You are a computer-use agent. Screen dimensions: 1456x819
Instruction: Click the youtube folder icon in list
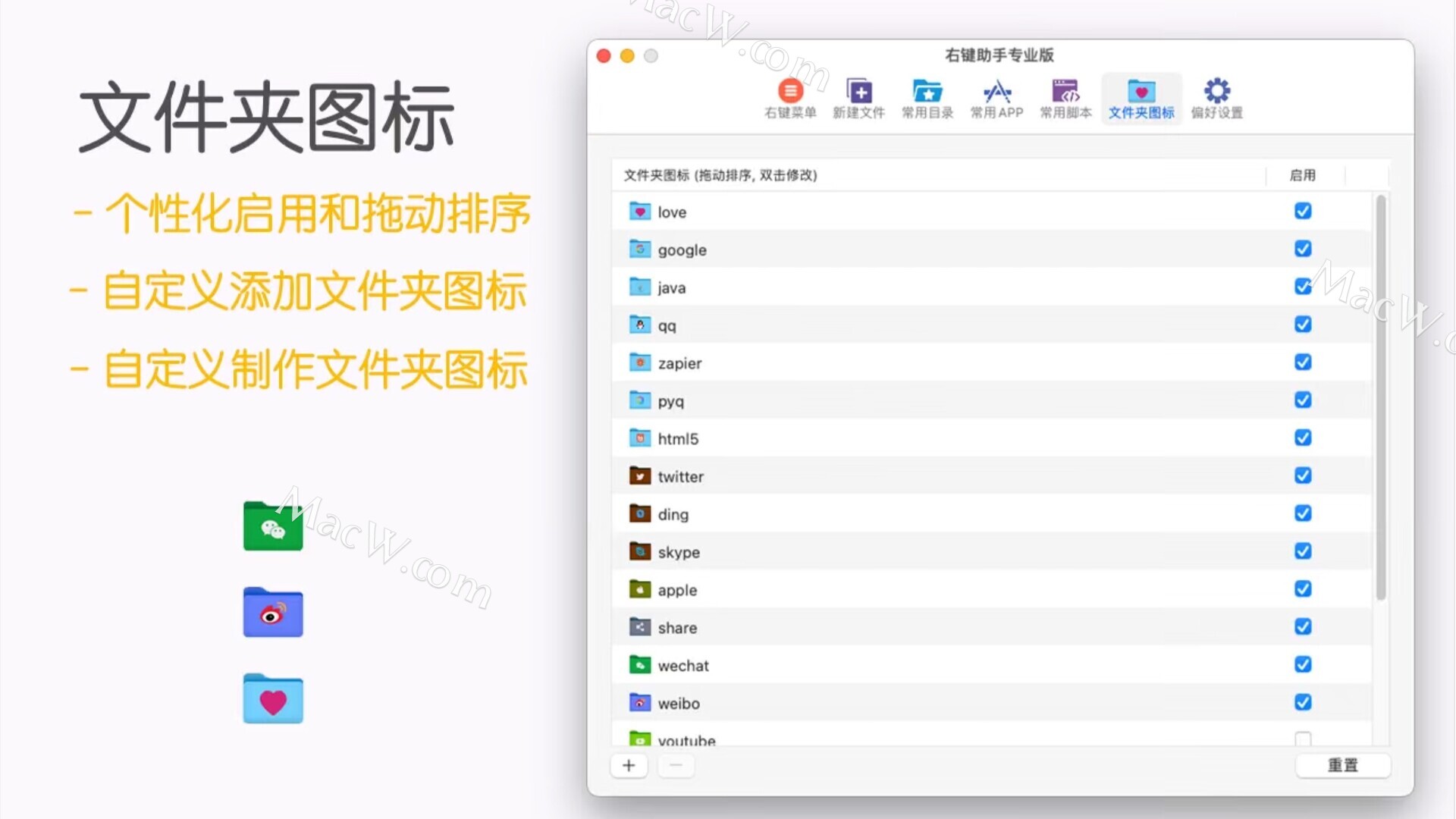pos(640,739)
